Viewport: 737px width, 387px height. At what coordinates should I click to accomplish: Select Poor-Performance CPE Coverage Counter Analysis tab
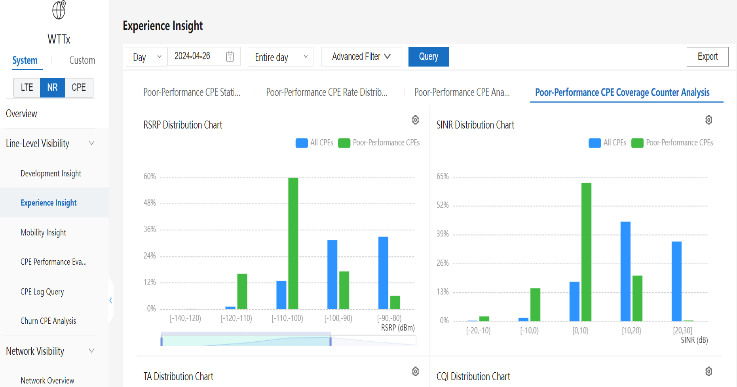622,92
